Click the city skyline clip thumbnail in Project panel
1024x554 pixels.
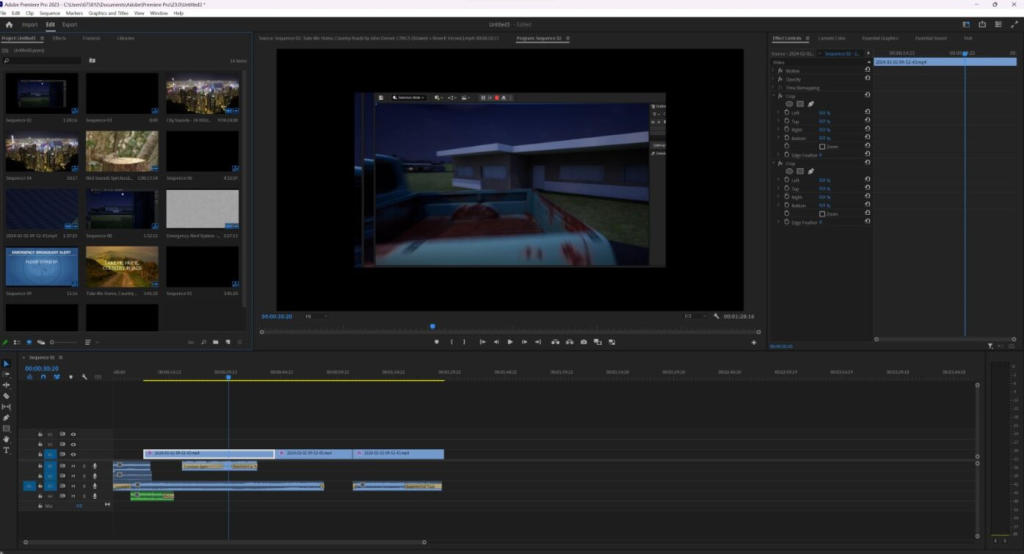tap(202, 94)
